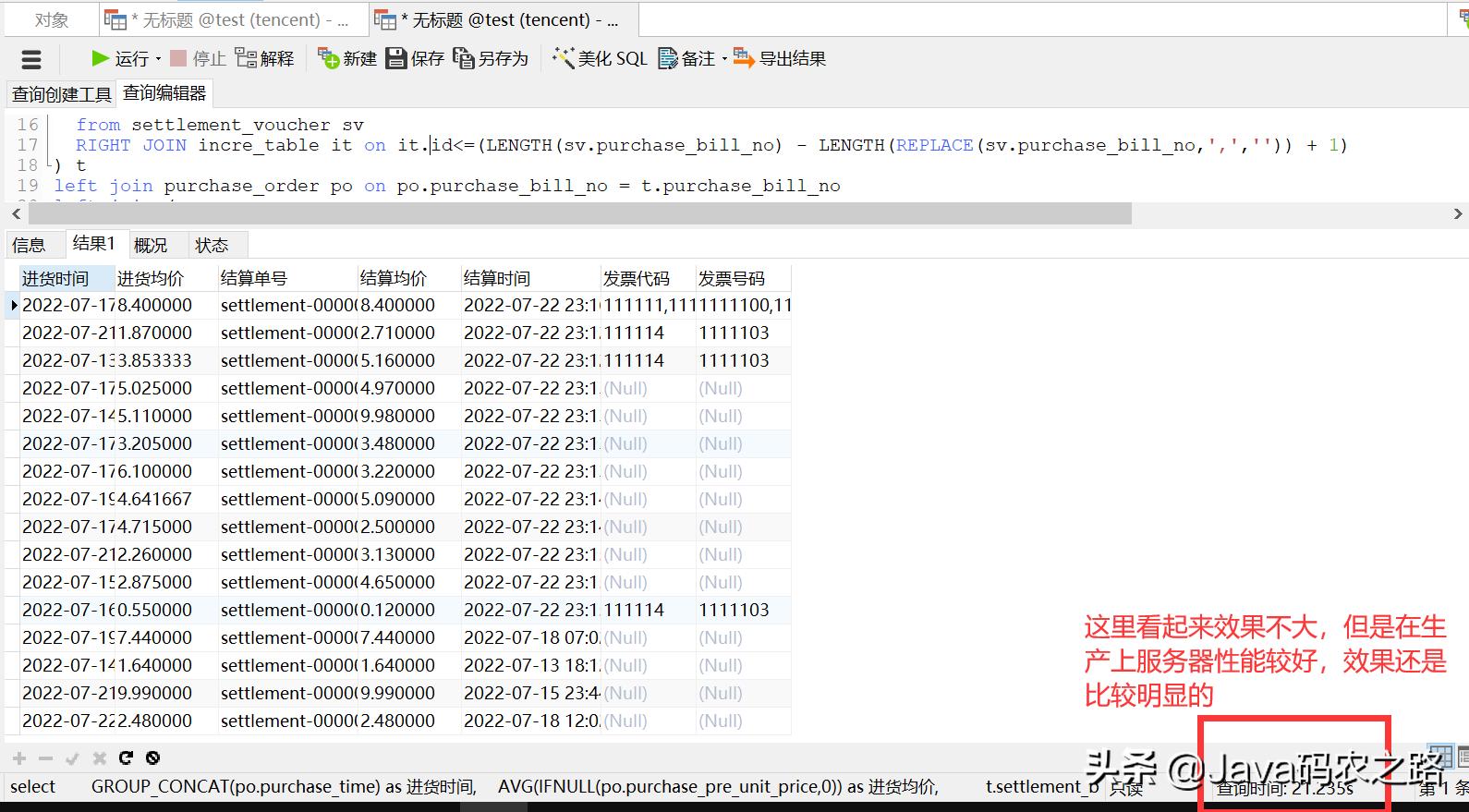Click line 19 left join statement
Image resolution: width=1469 pixels, height=812 pixels.
447,186
